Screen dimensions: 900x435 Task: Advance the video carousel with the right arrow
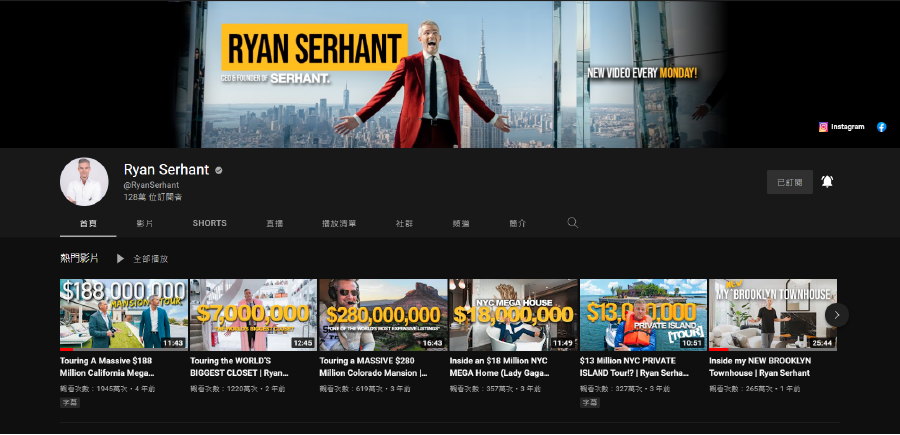point(836,314)
